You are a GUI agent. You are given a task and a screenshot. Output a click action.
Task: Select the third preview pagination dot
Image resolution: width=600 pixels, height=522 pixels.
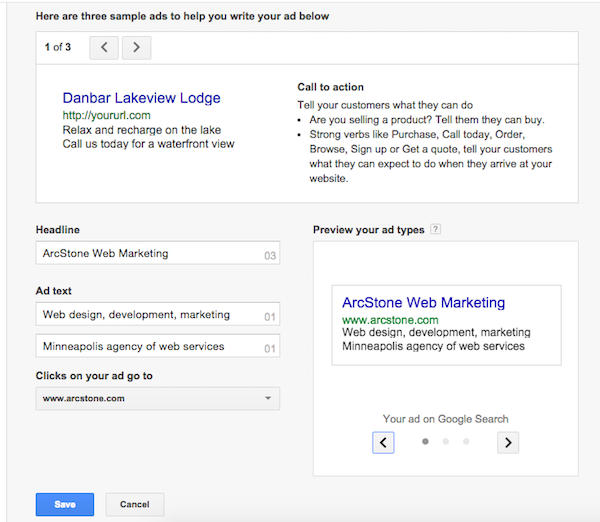click(466, 442)
